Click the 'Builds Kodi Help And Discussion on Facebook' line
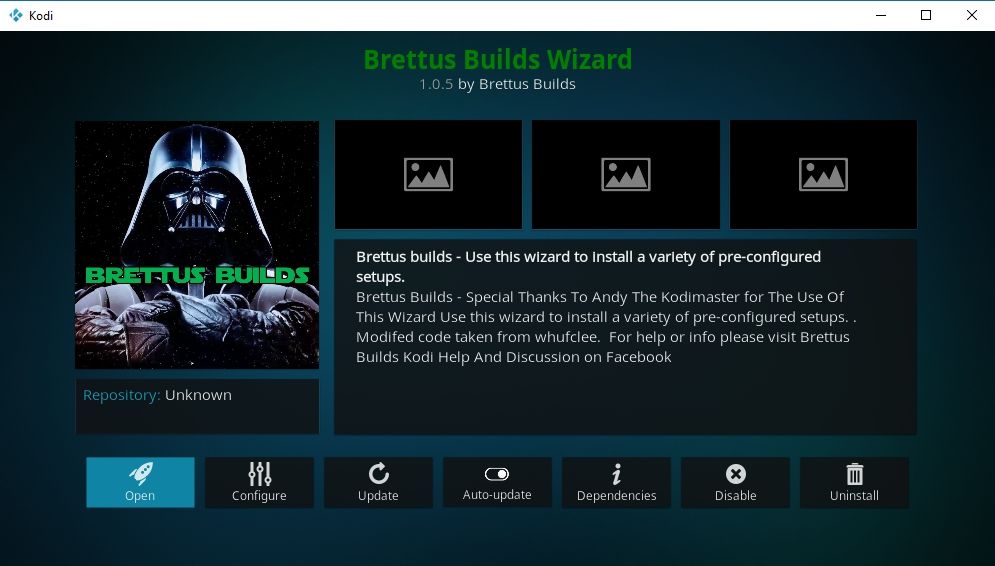The image size is (995, 566). [513, 357]
